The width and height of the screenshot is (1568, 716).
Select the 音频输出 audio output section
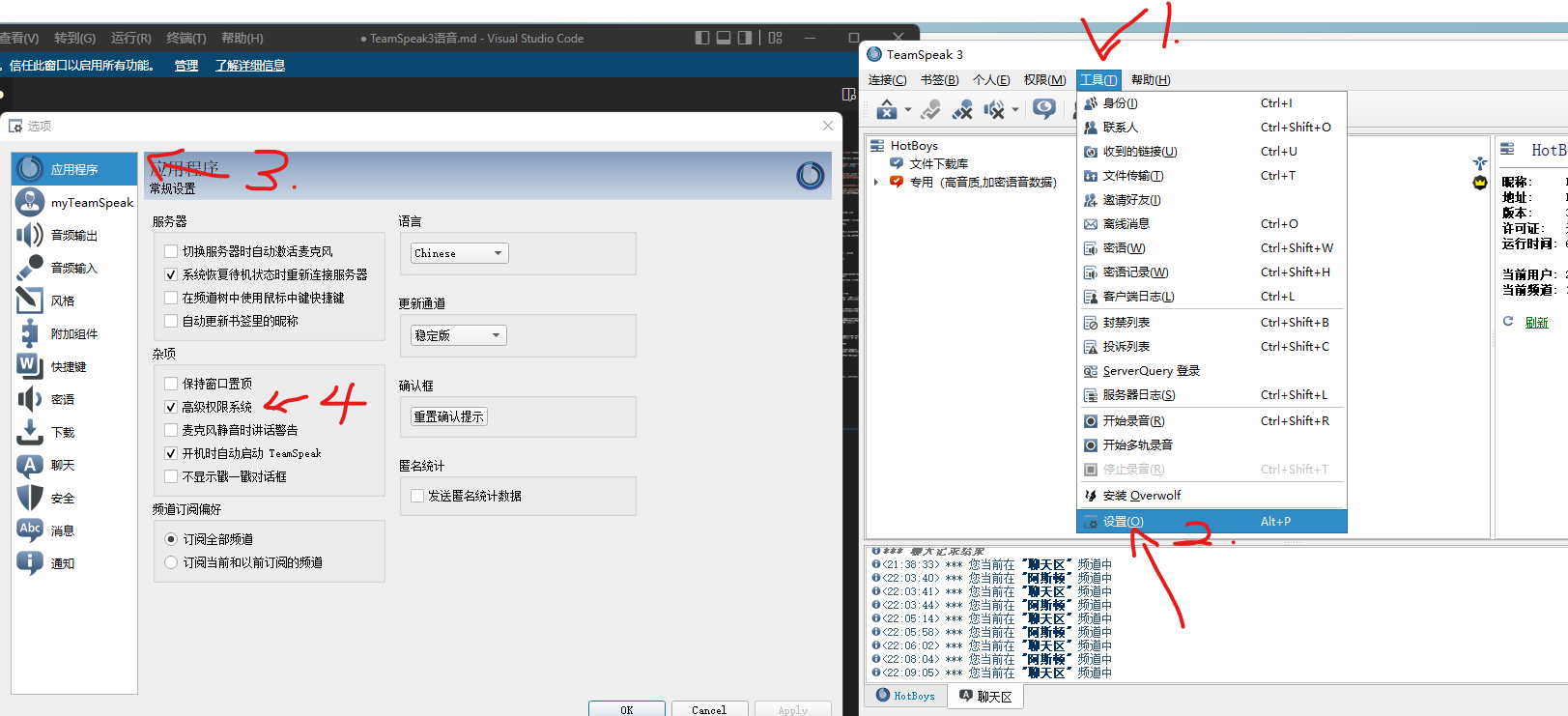[x=73, y=236]
